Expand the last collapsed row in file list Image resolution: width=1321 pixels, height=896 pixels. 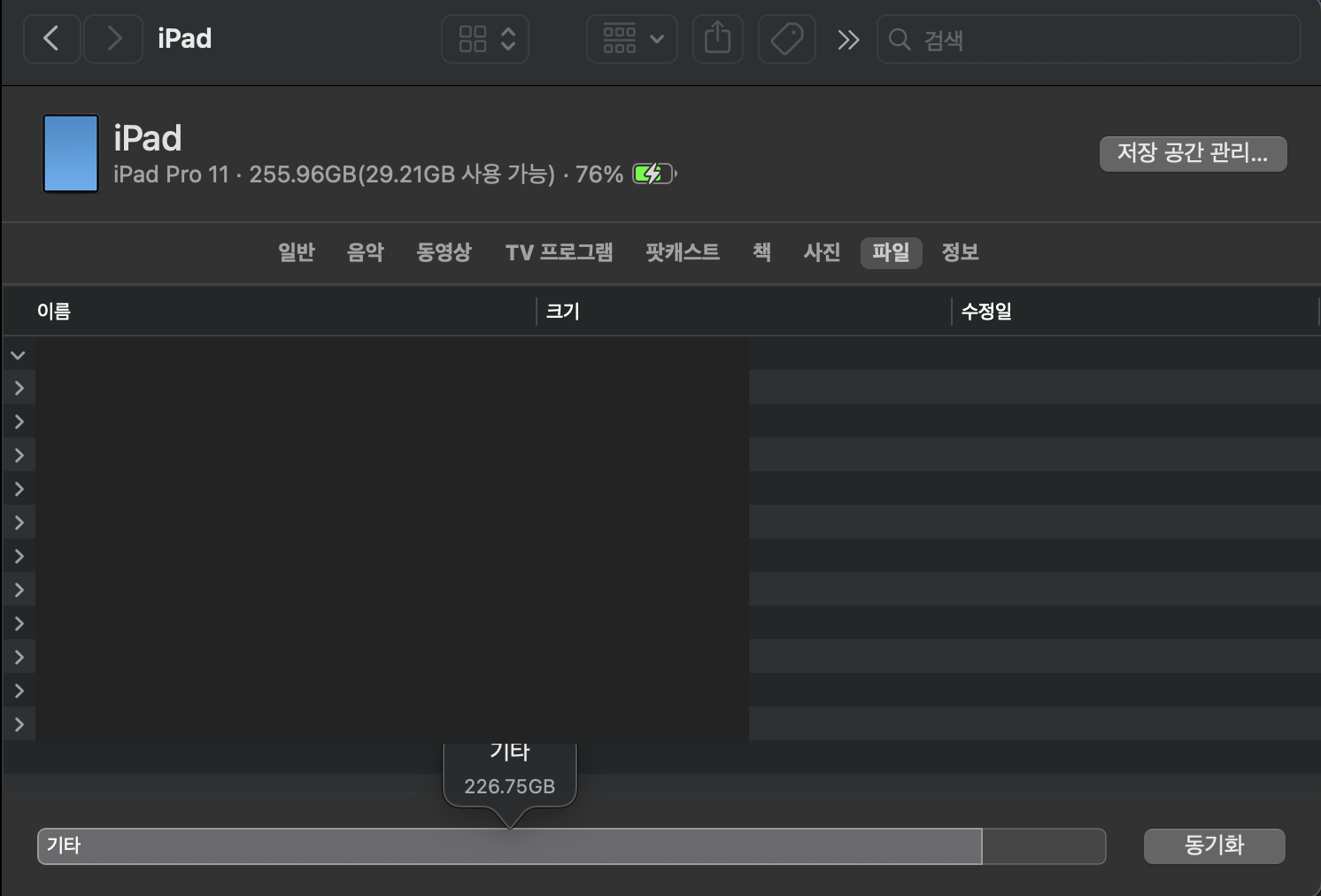click(x=19, y=724)
